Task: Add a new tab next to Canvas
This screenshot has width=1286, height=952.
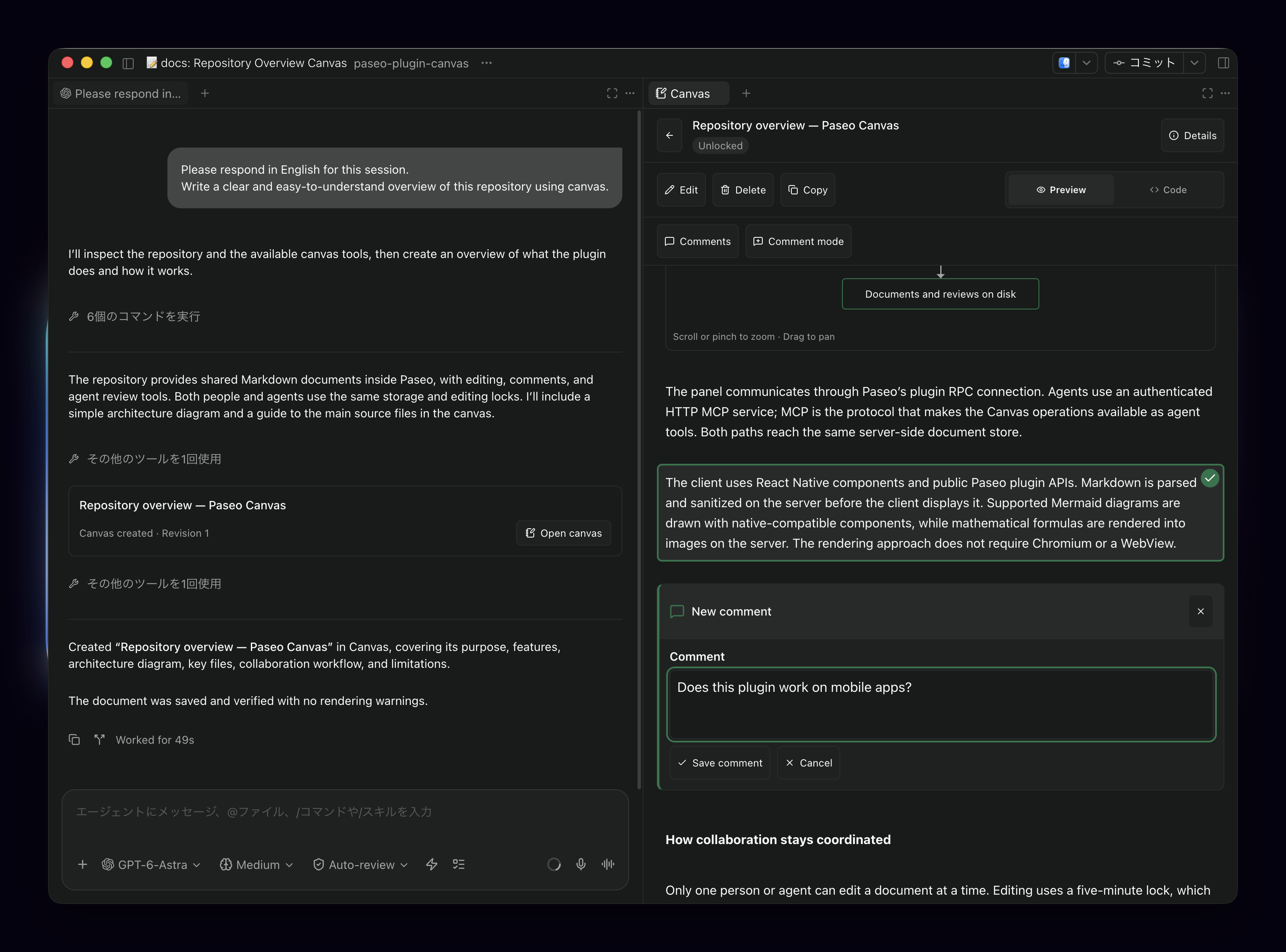Action: (x=746, y=93)
